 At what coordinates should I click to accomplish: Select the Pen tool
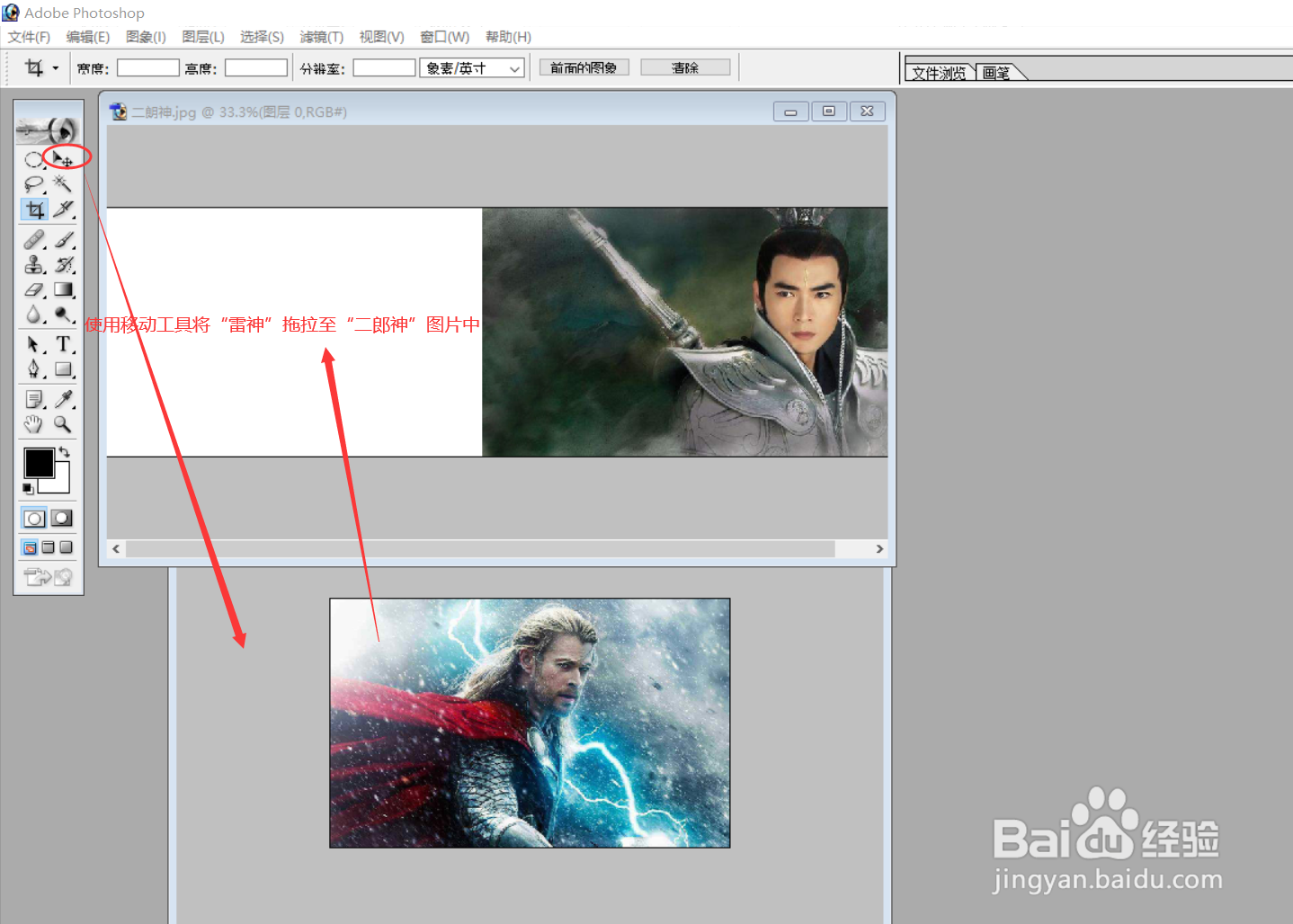tap(34, 369)
